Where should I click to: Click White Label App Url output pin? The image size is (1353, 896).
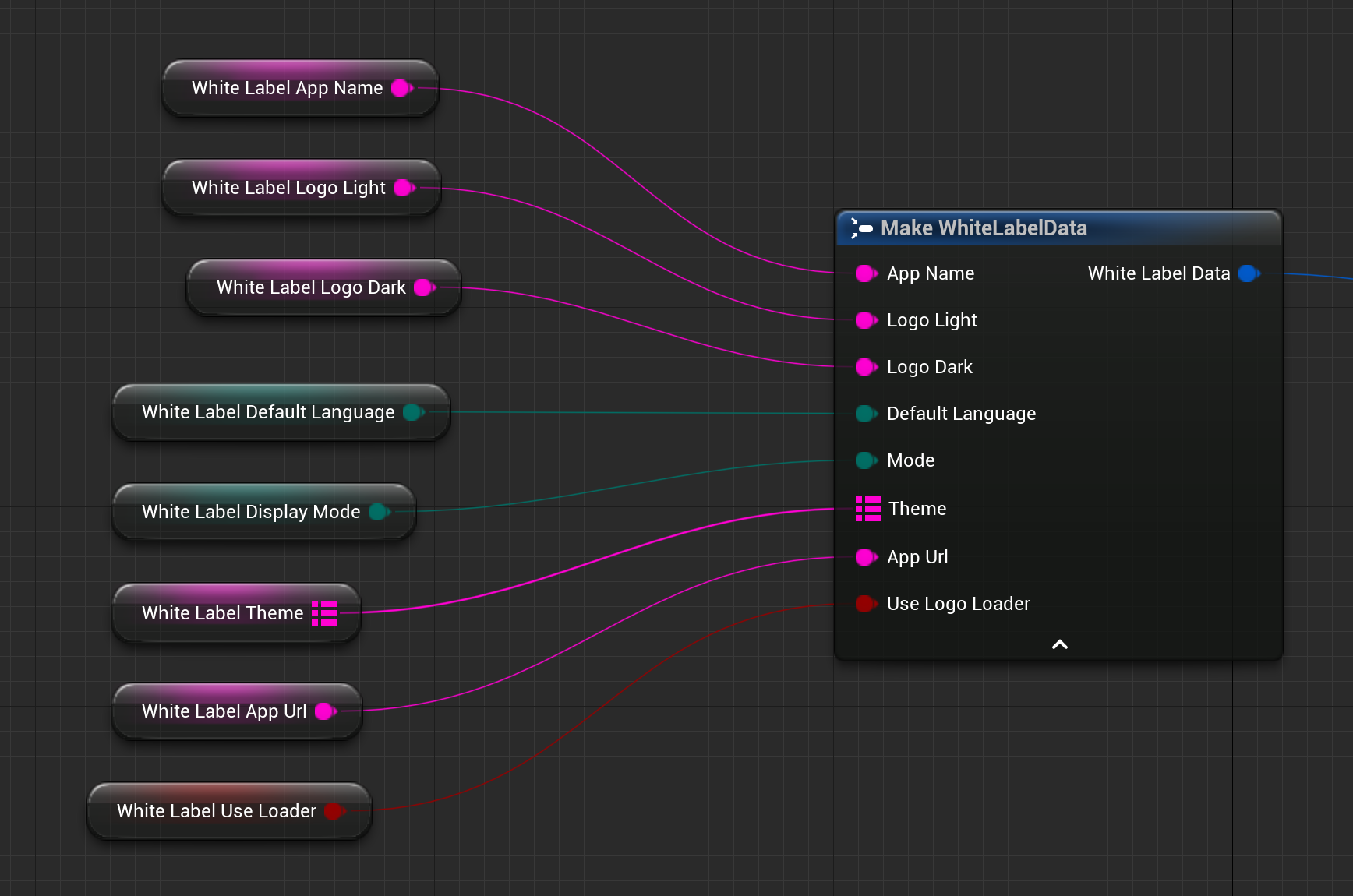point(325,711)
